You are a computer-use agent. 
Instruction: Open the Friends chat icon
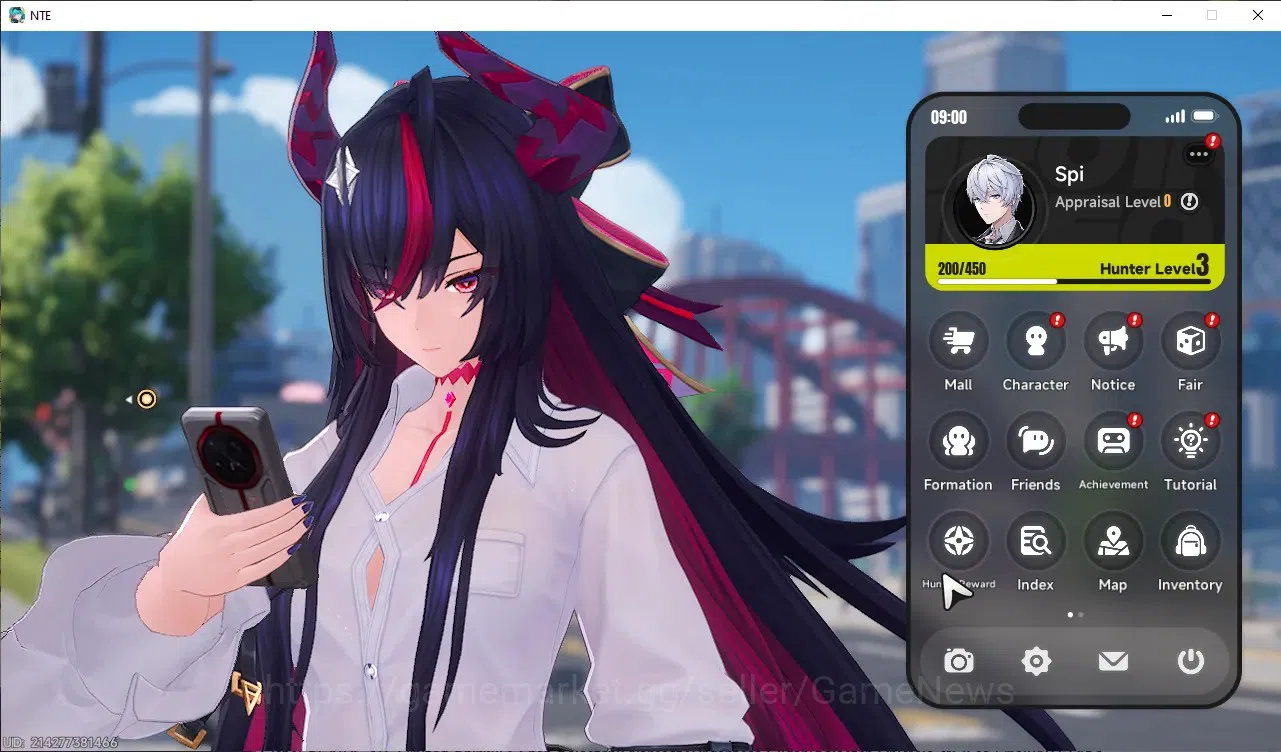1035,441
